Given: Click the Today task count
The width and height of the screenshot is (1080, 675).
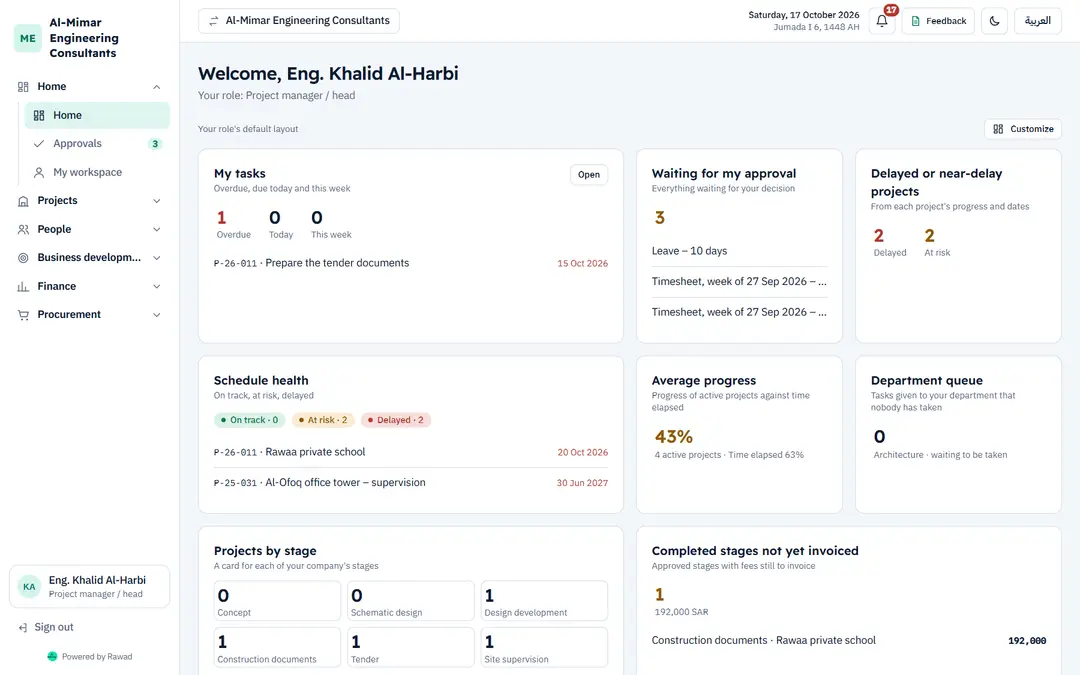Looking at the screenshot, I should 275,218.
